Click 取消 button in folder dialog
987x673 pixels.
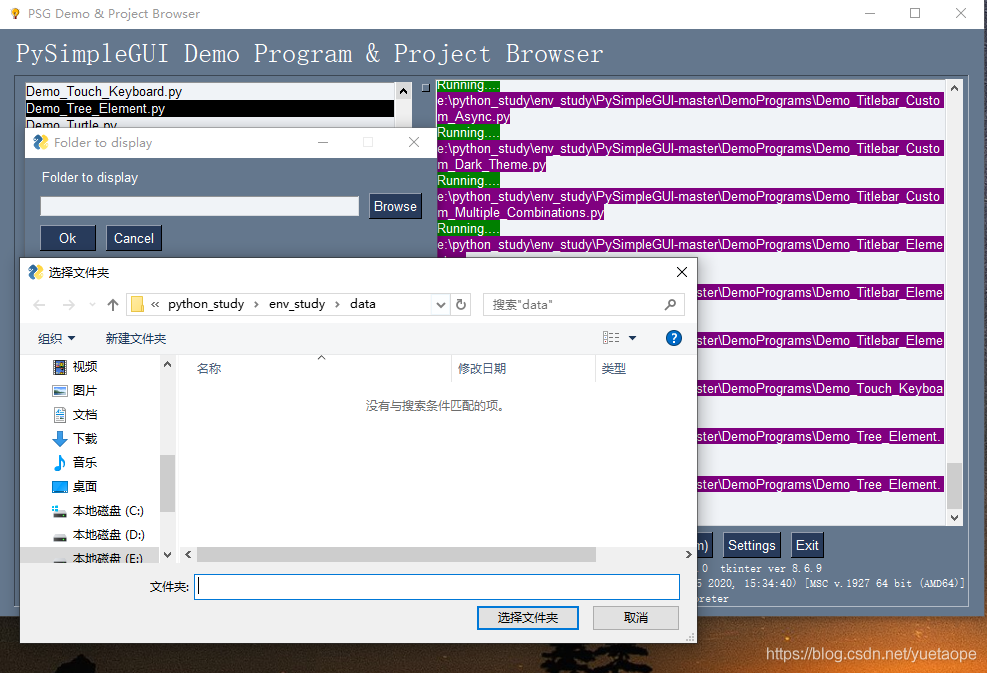tap(636, 618)
